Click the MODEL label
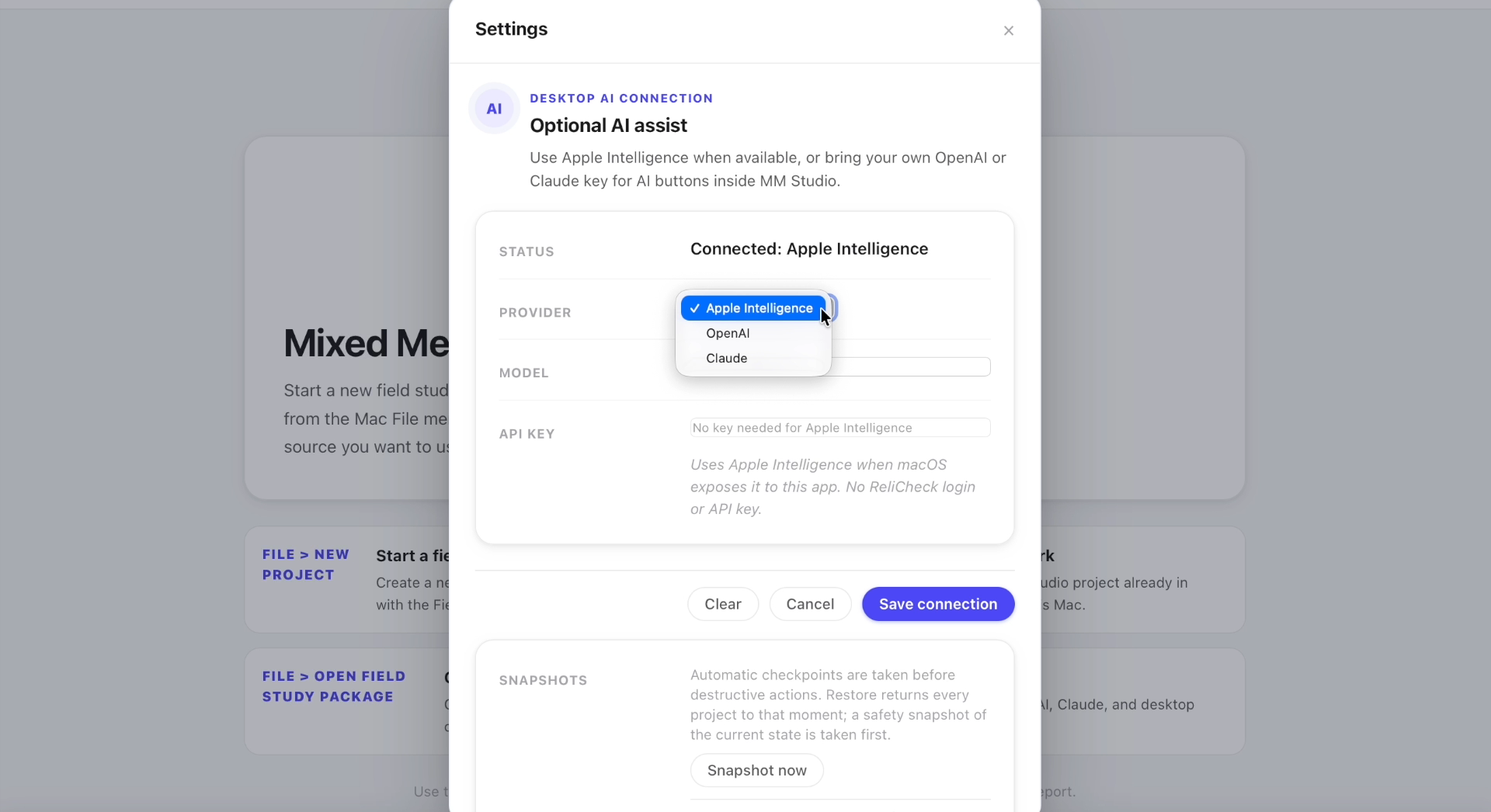This screenshot has height=812, width=1491. point(524,373)
